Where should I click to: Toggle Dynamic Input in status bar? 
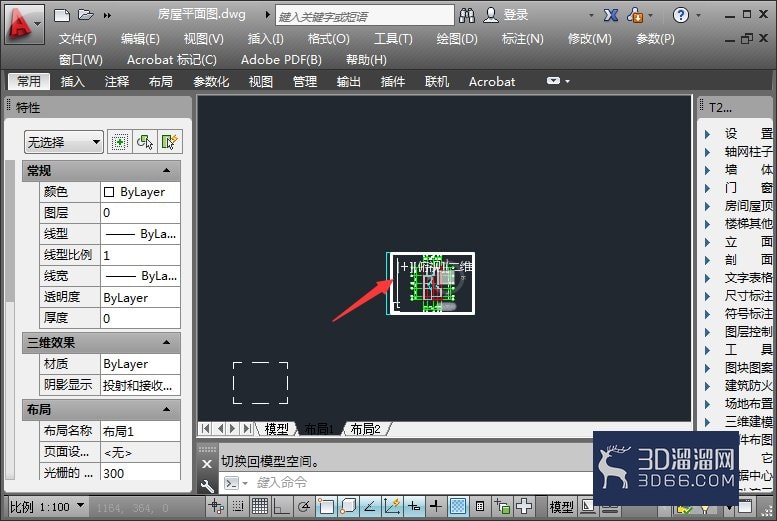[x=413, y=506]
